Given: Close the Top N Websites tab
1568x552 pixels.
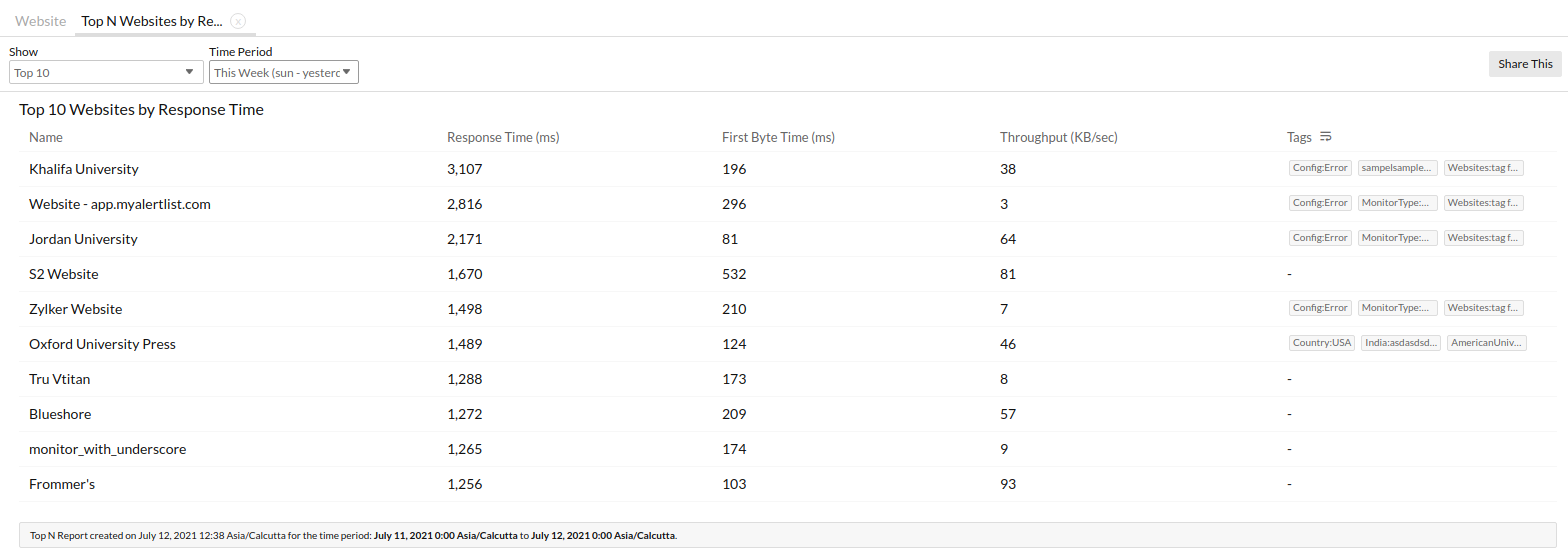Looking at the screenshot, I should (x=237, y=21).
